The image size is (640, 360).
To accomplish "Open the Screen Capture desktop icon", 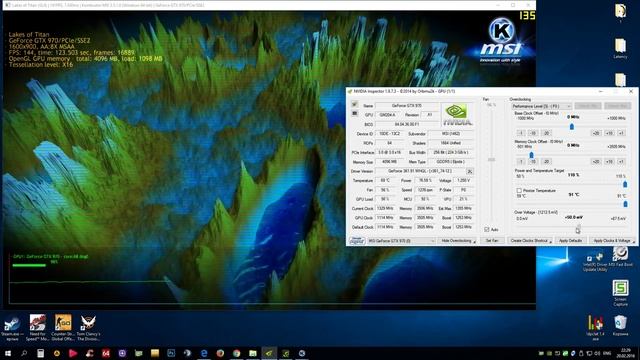I will (x=620, y=293).
